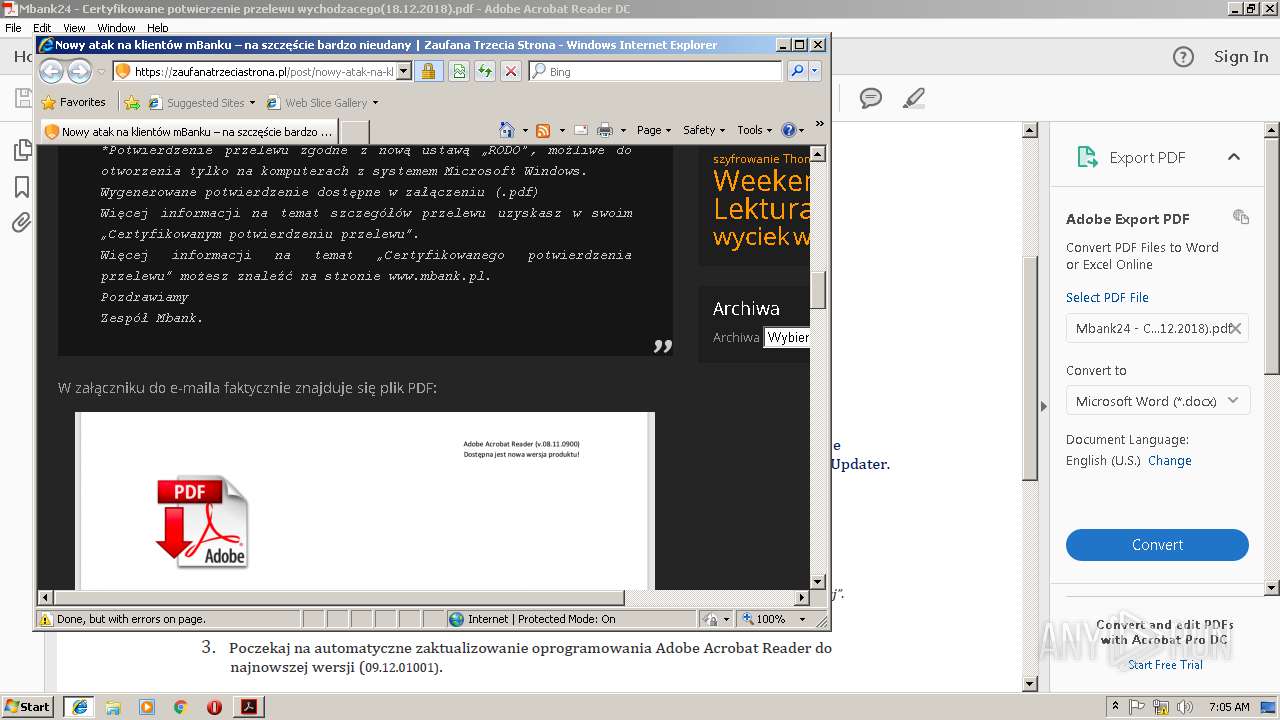Remove selected PDF file with X icon
The width and height of the screenshot is (1280, 720).
1236,328
